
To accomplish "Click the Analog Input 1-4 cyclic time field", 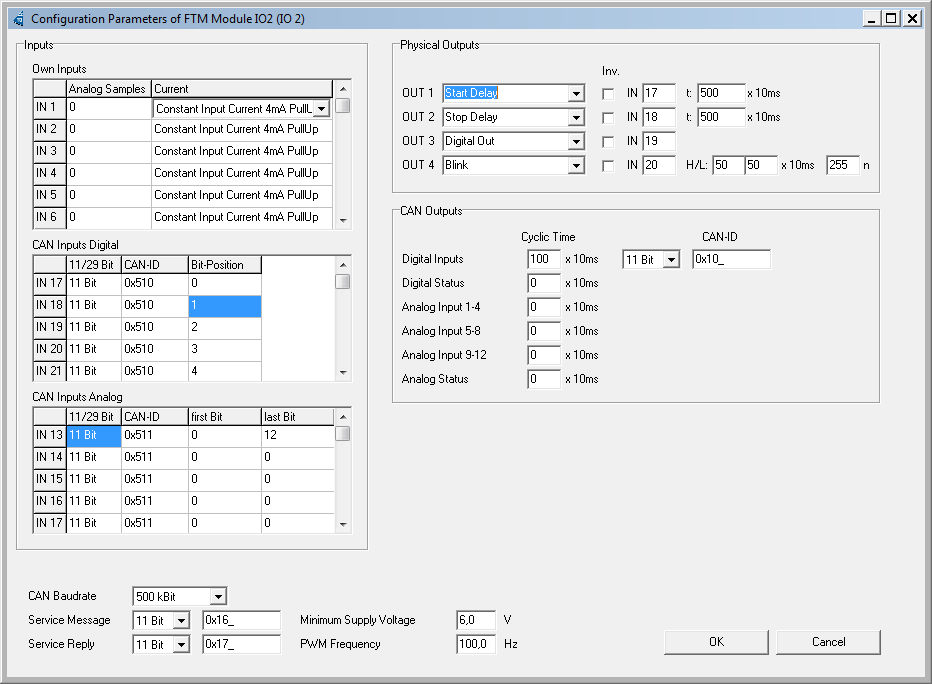I will [544, 307].
